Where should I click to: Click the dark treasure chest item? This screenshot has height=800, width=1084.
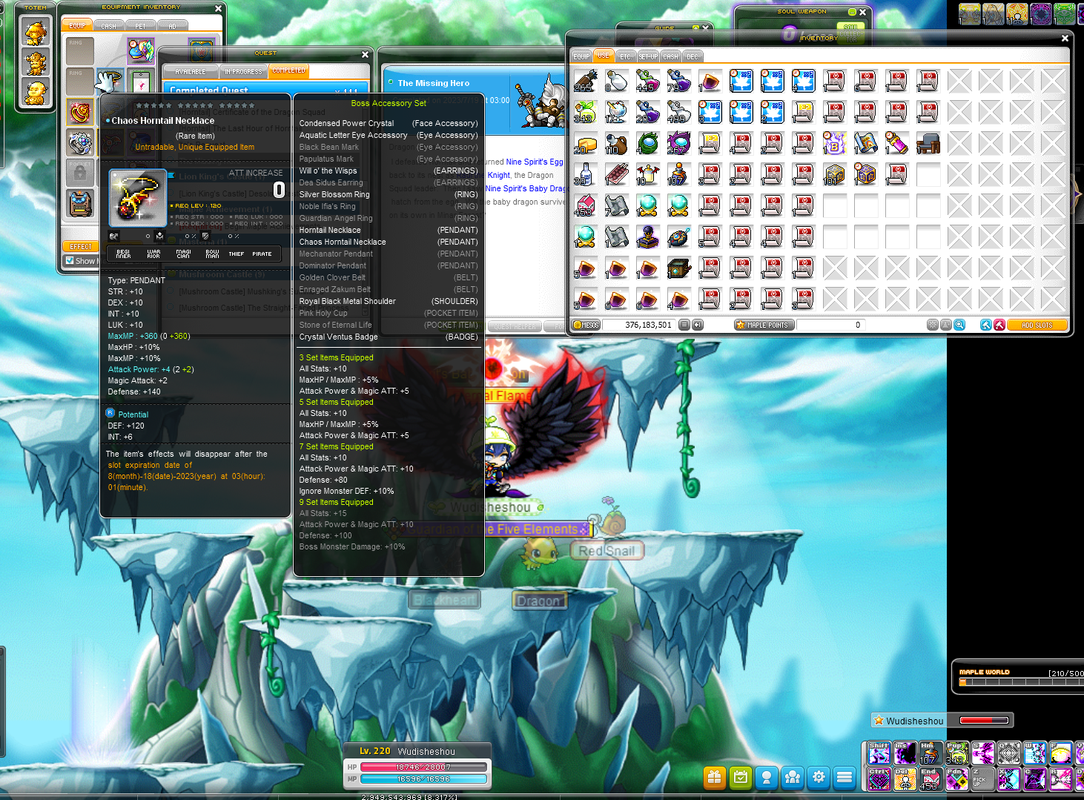(x=679, y=268)
